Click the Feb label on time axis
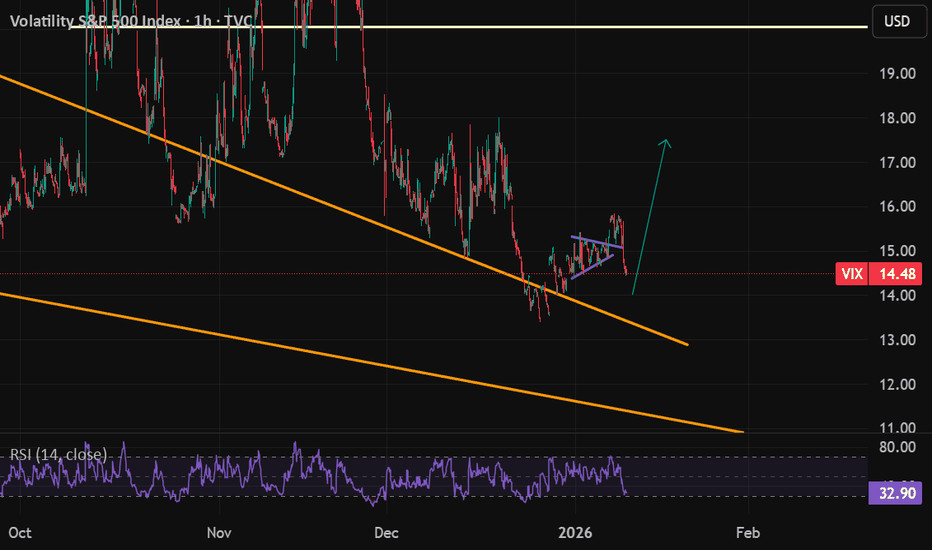Screen dimensions: 932x550 click(x=745, y=531)
